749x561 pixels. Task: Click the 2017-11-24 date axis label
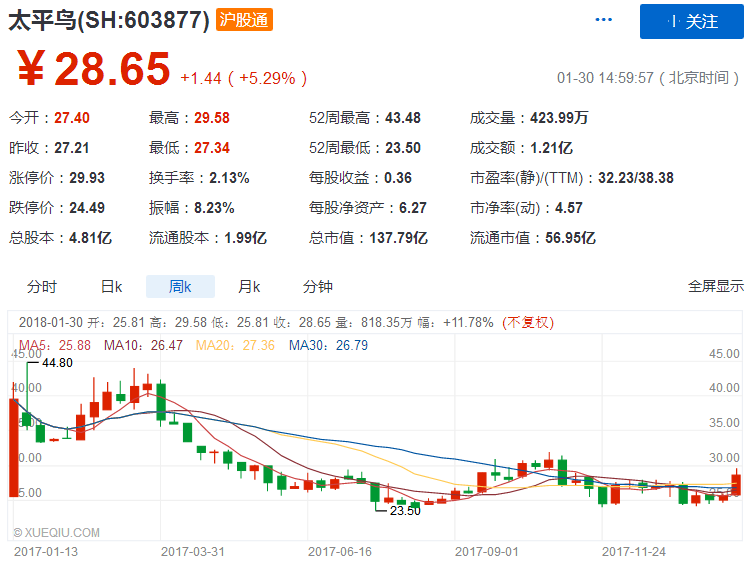pyautogui.click(x=633, y=551)
